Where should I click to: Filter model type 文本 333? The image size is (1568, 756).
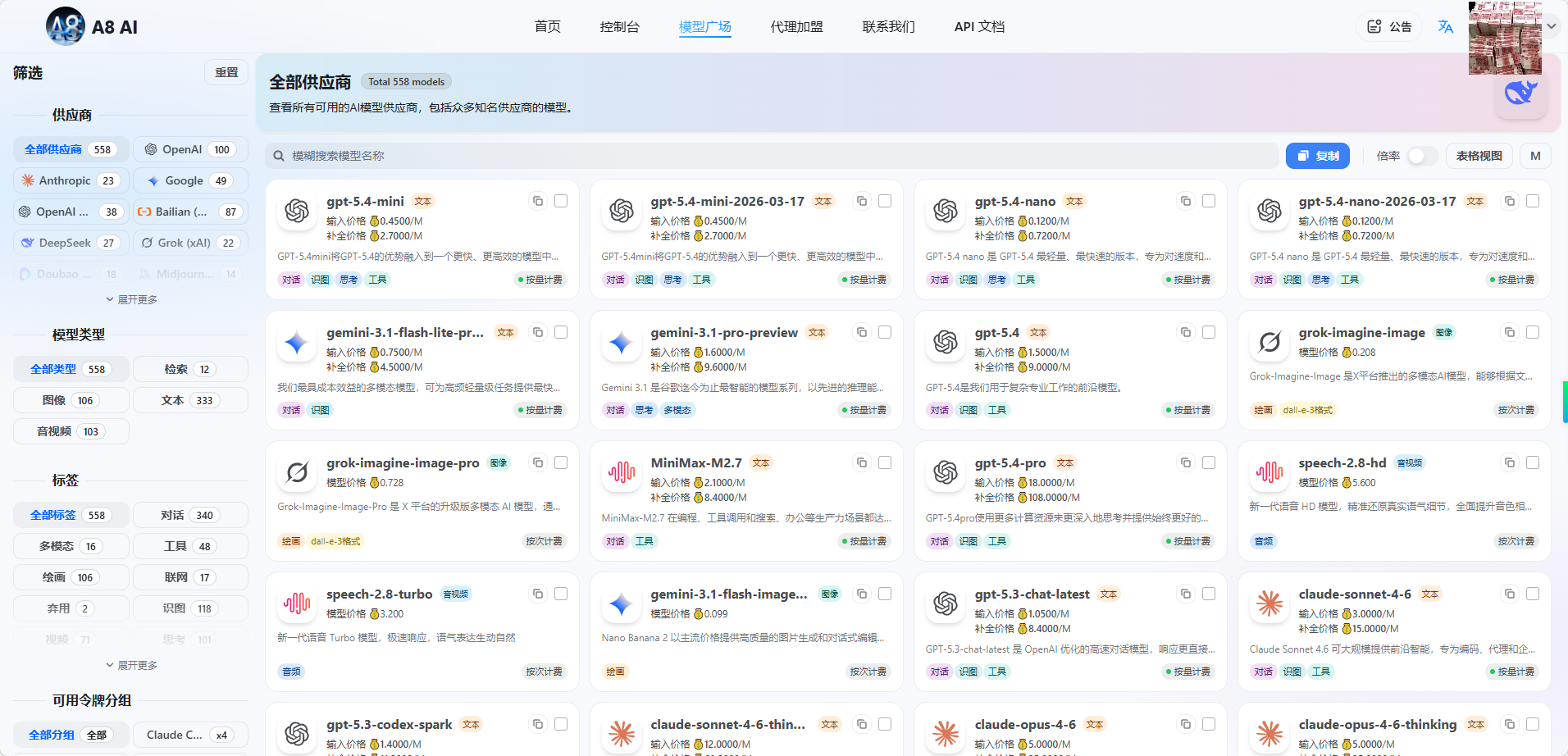click(190, 400)
